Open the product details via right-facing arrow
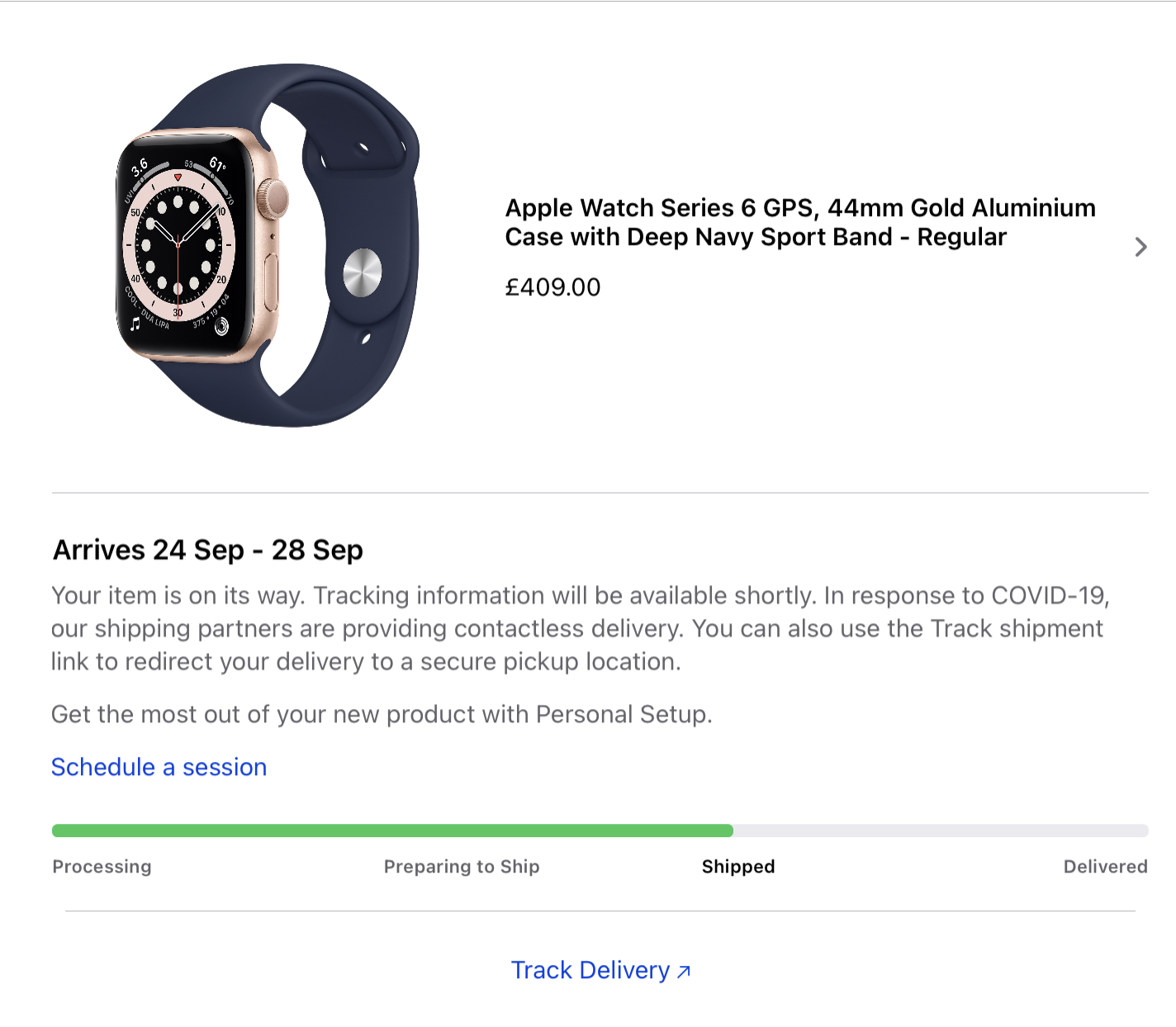 pyautogui.click(x=1140, y=247)
